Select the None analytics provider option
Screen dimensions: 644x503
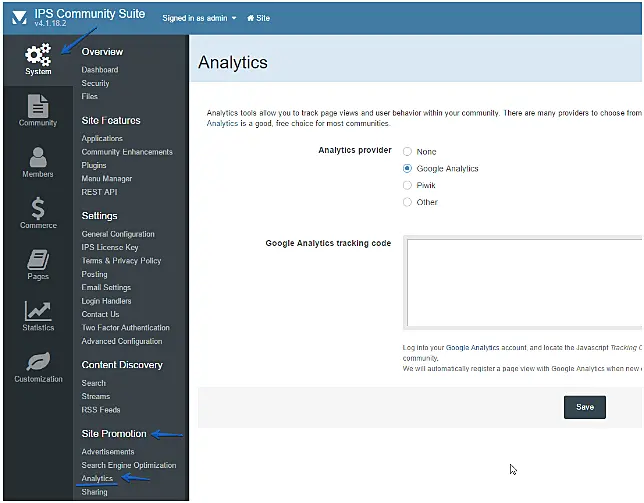coord(407,151)
